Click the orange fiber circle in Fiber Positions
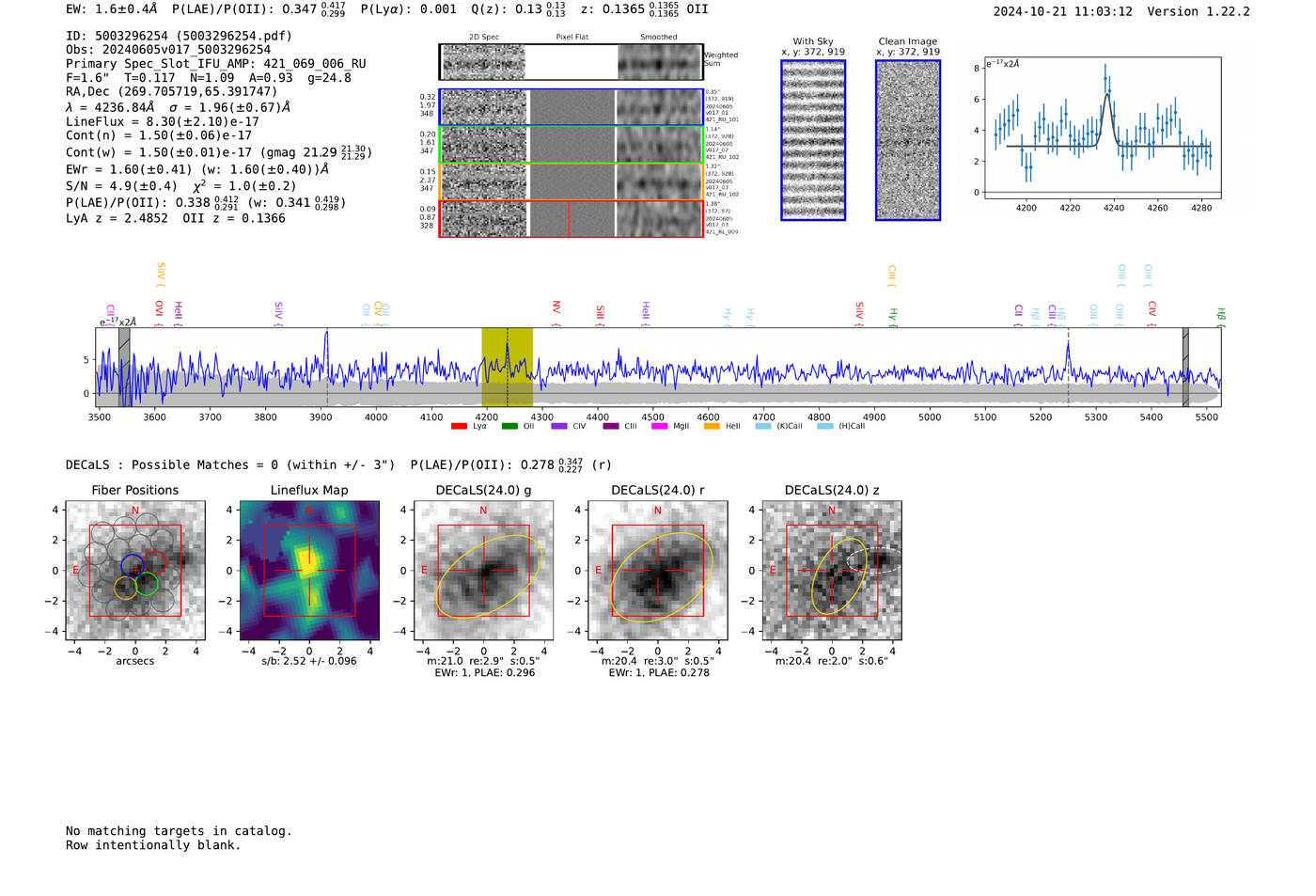This screenshot has height=896, width=1316. point(126,589)
